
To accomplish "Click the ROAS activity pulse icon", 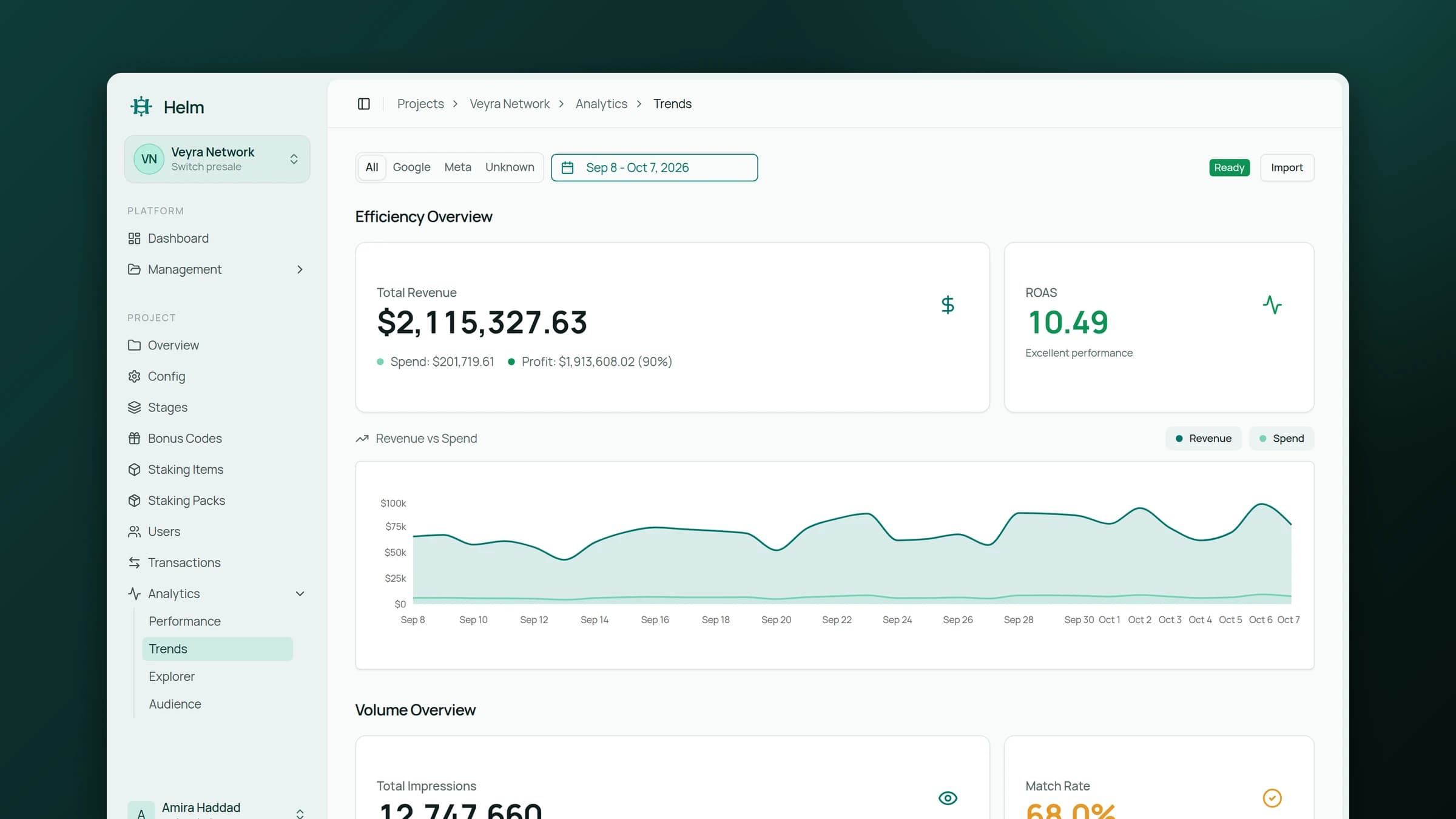I will pyautogui.click(x=1272, y=305).
